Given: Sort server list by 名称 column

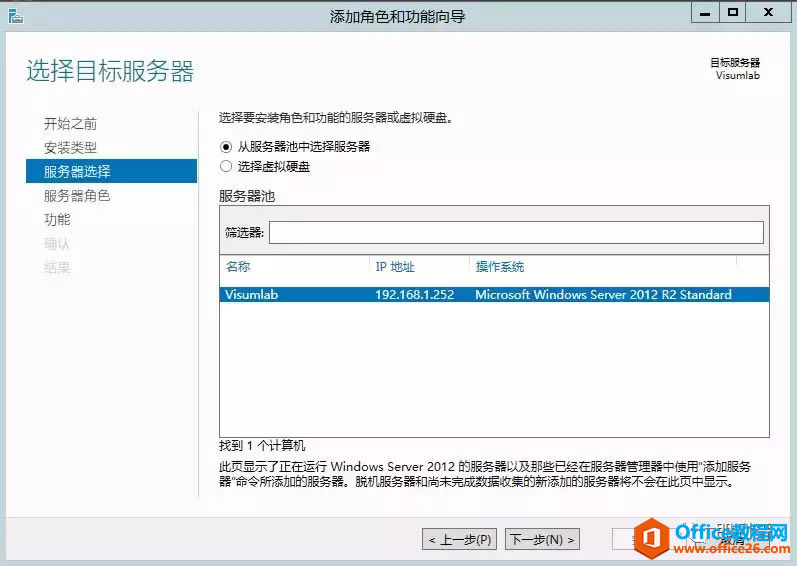Looking at the screenshot, I should pos(237,266).
